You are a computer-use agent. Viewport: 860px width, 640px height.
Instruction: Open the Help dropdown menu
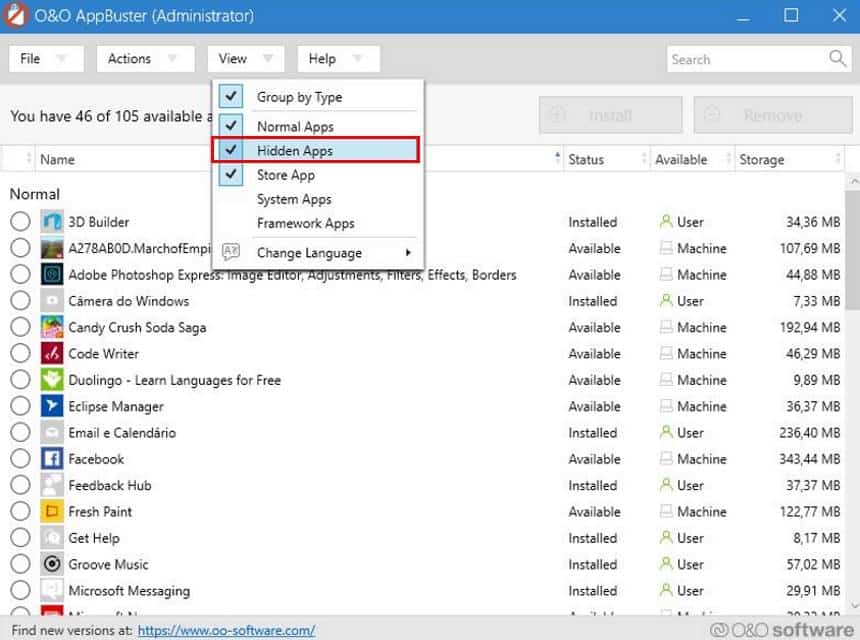point(338,59)
